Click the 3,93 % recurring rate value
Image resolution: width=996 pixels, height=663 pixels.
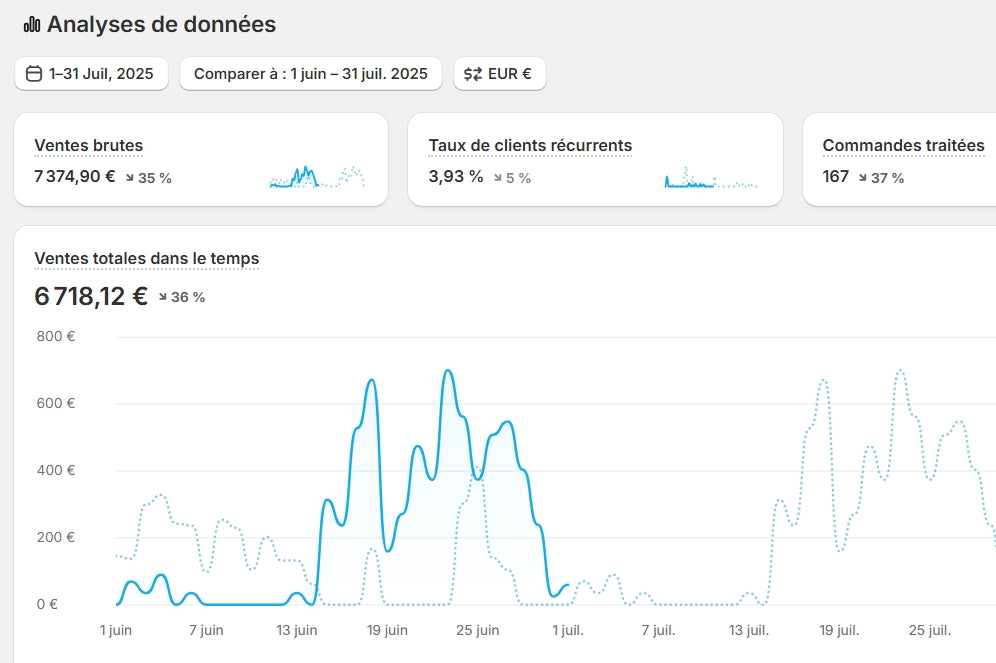[x=456, y=177]
